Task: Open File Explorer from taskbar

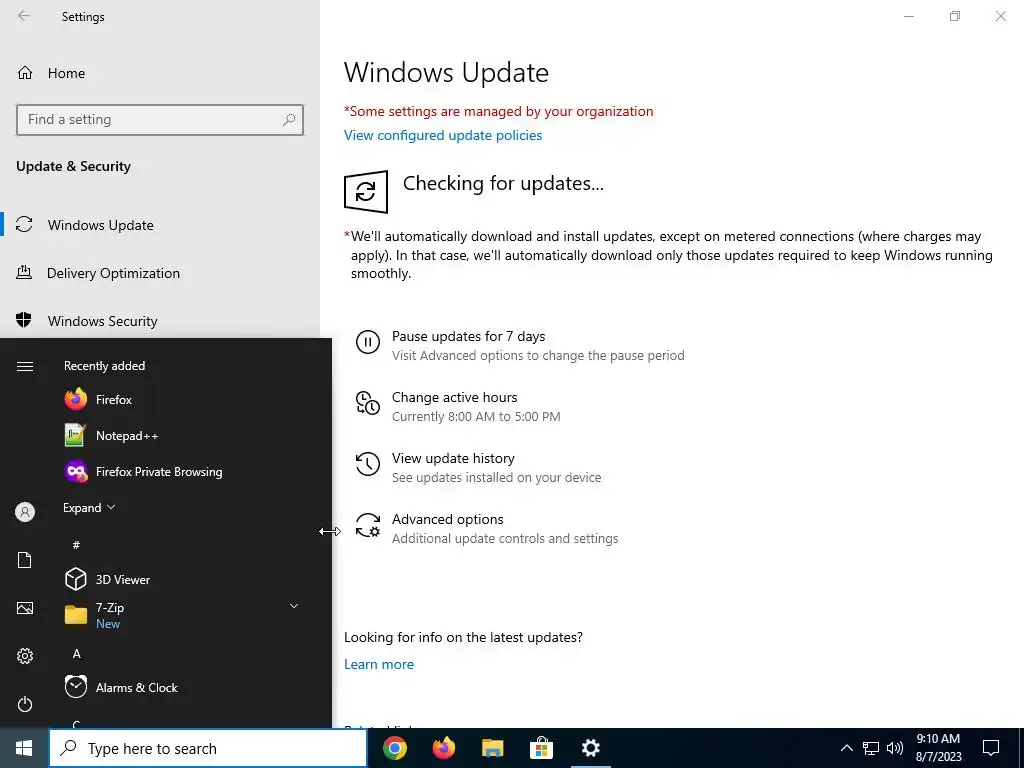Action: click(492, 748)
